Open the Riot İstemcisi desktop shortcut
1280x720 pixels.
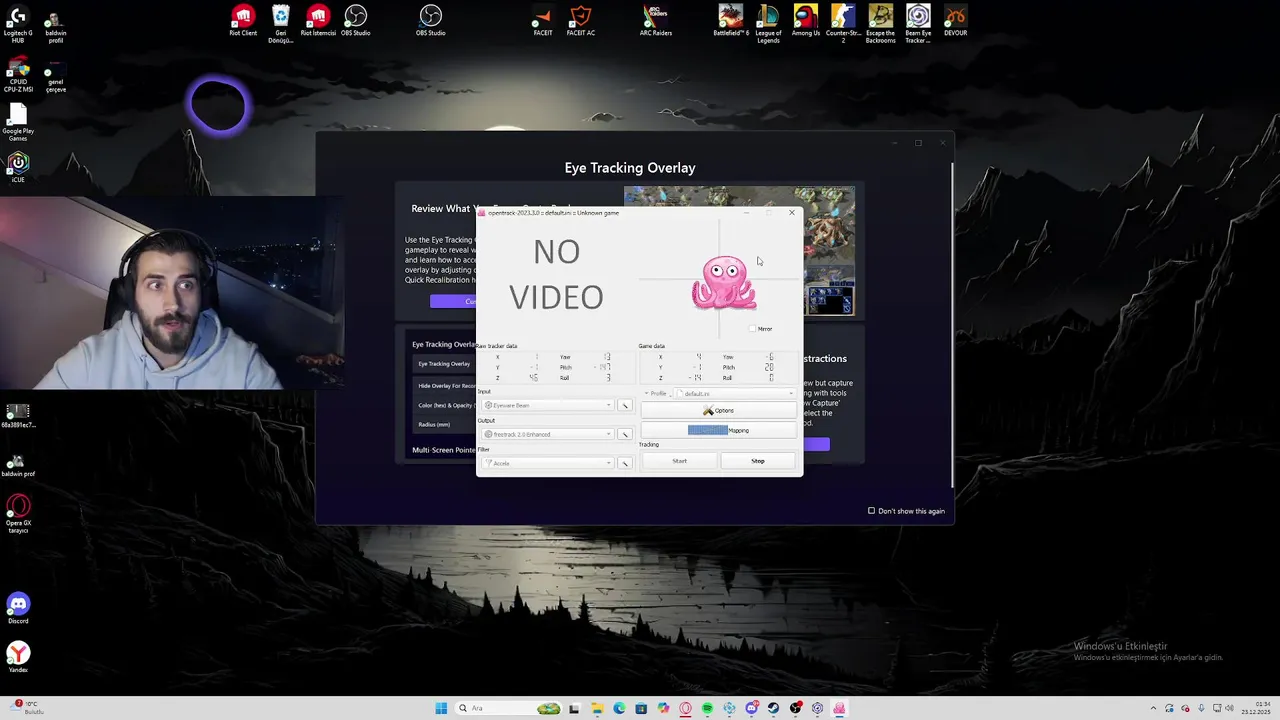(318, 21)
